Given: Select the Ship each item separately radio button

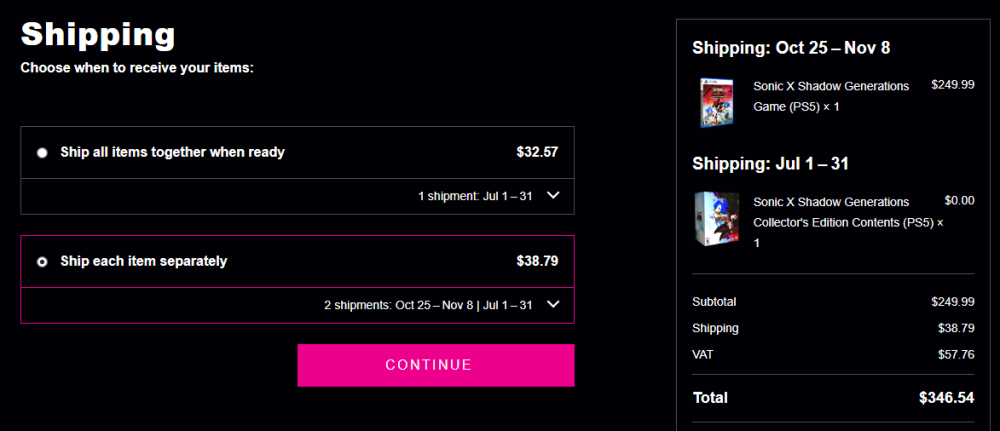Looking at the screenshot, I should (42, 261).
